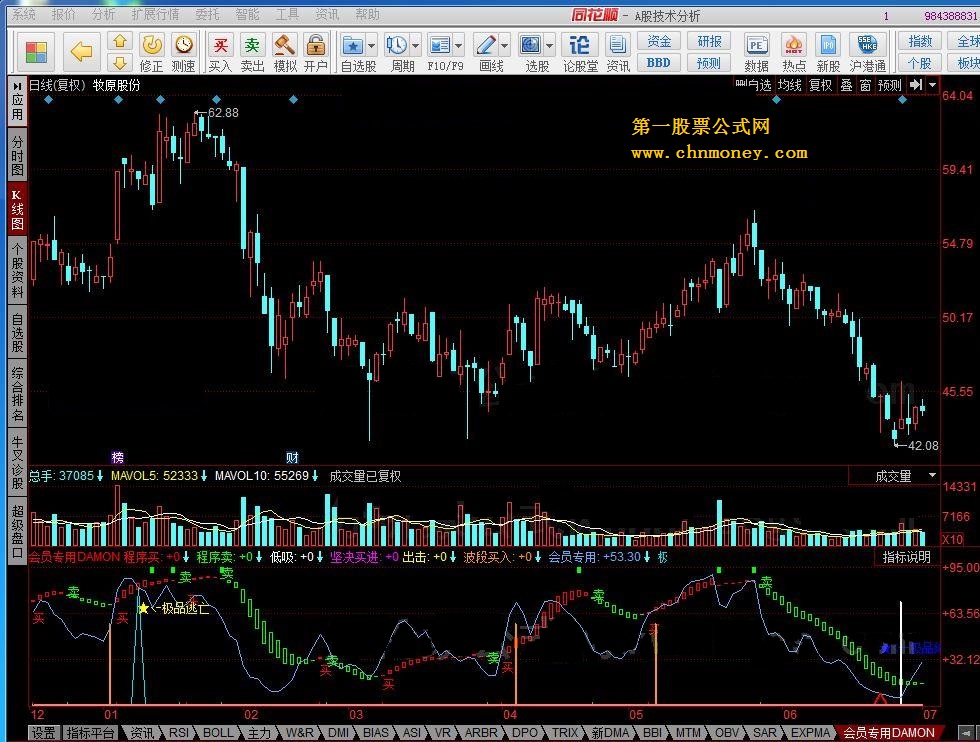Open the 修正 correction tool

[x=152, y=53]
